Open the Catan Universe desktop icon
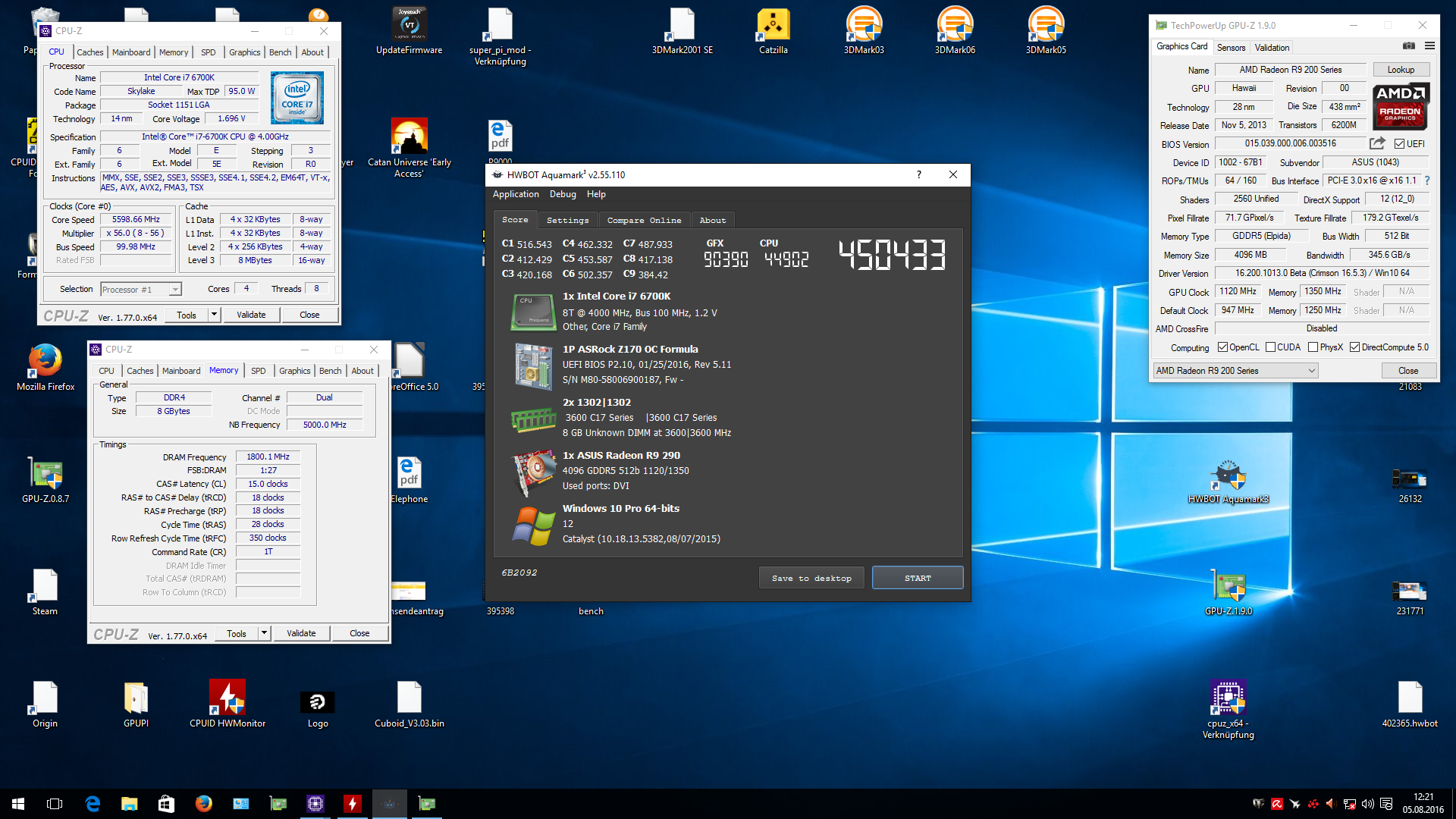Viewport: 1456px width, 819px height. 409,149
